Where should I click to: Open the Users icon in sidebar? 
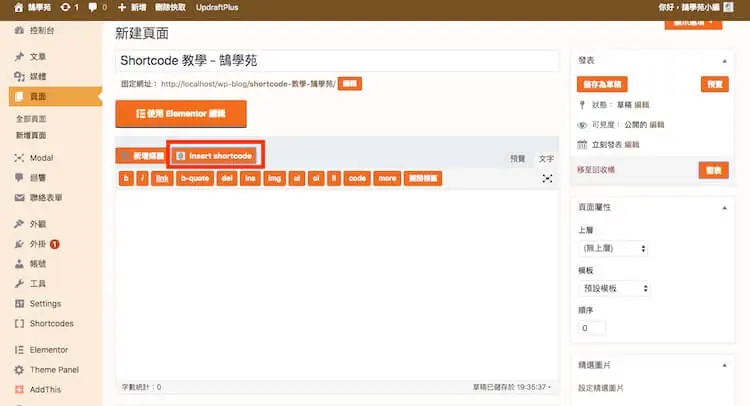pyautogui.click(x=19, y=263)
